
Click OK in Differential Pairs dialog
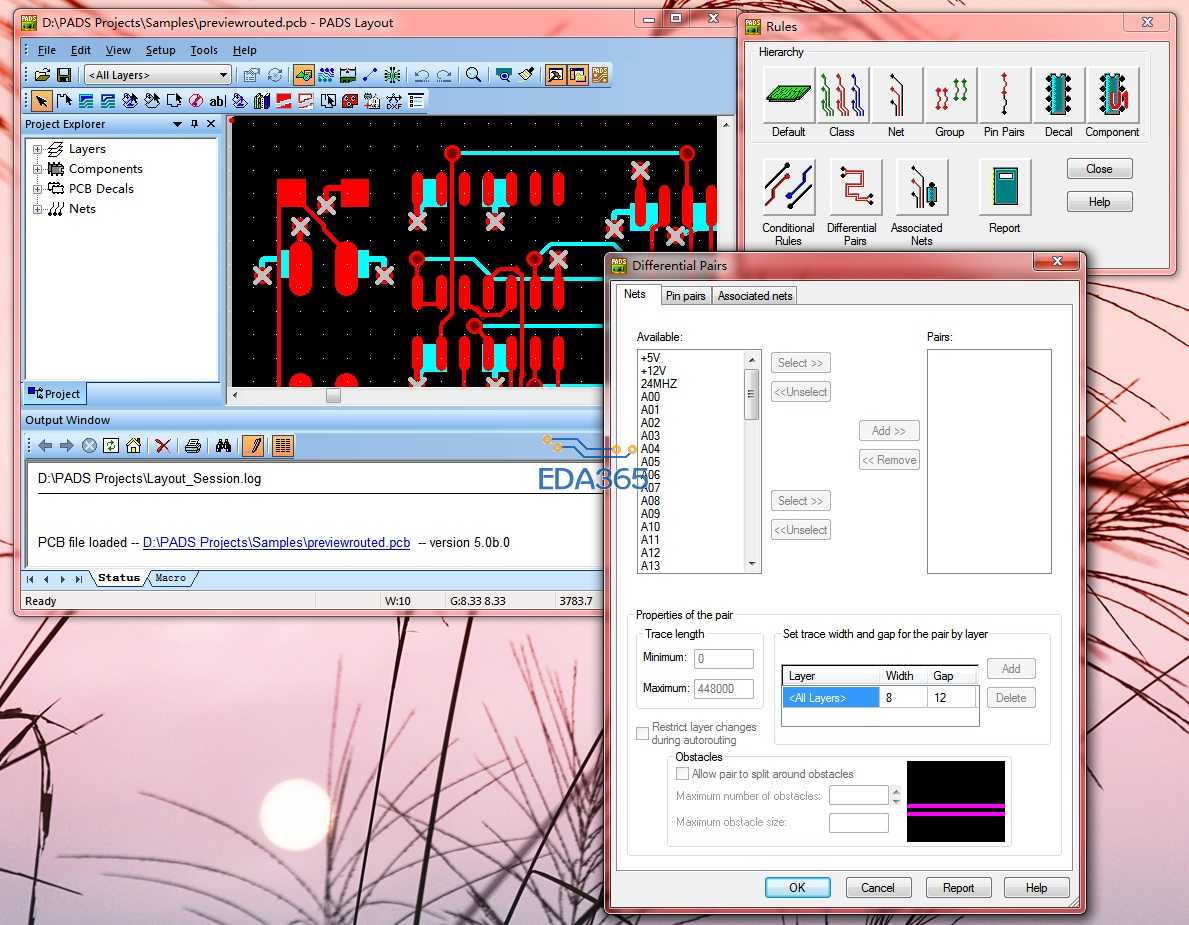(797, 887)
